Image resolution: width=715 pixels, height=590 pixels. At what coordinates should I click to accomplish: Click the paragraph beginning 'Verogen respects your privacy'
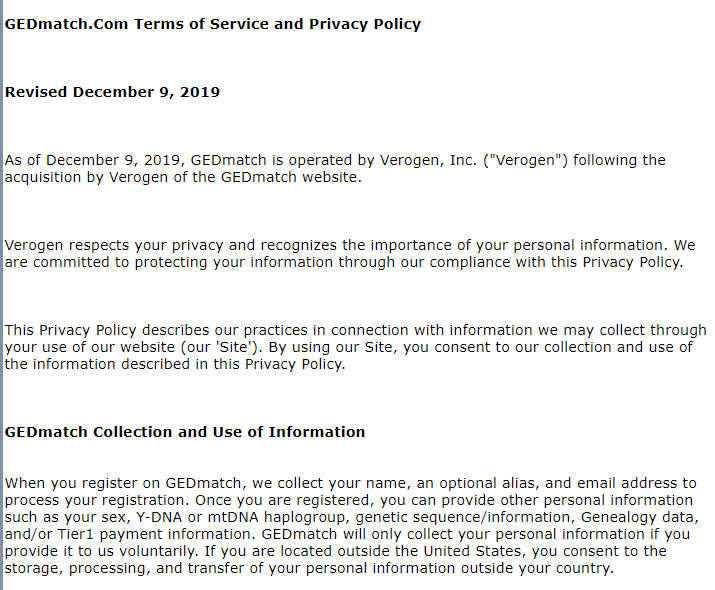350,254
